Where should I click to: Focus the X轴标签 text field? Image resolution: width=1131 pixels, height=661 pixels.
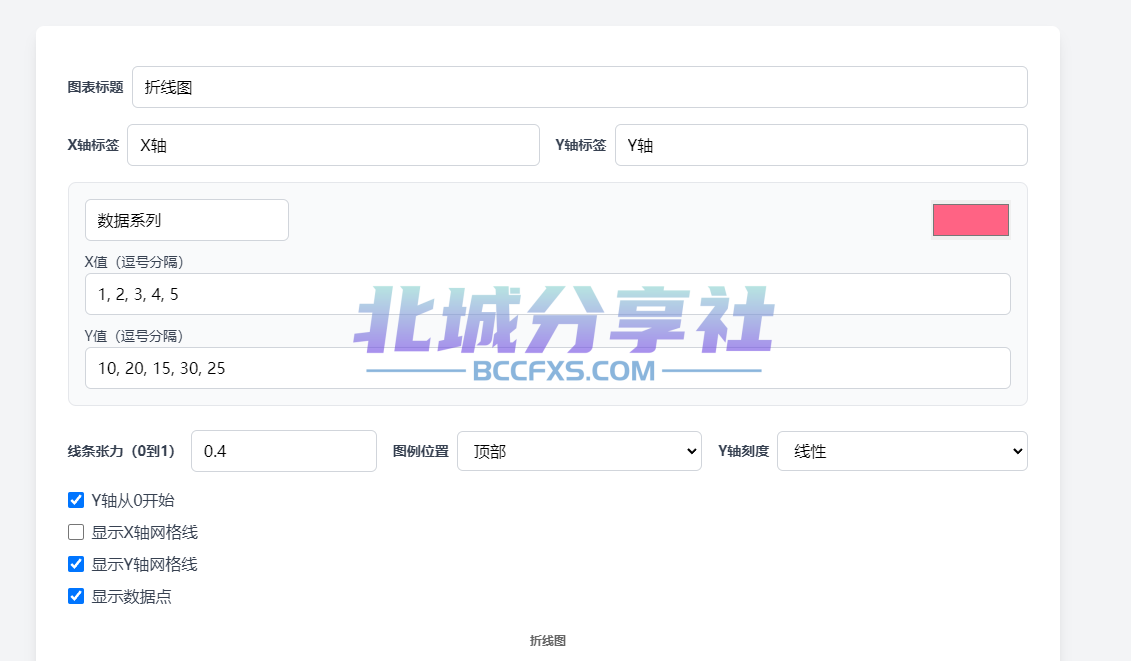click(333, 145)
